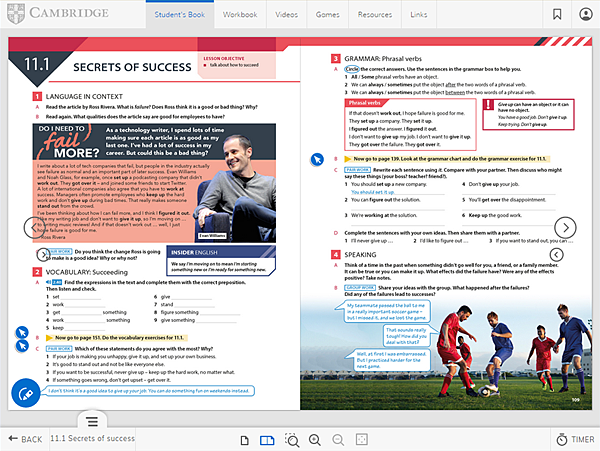Click the red exclamation note about give up

(x=528, y=114)
